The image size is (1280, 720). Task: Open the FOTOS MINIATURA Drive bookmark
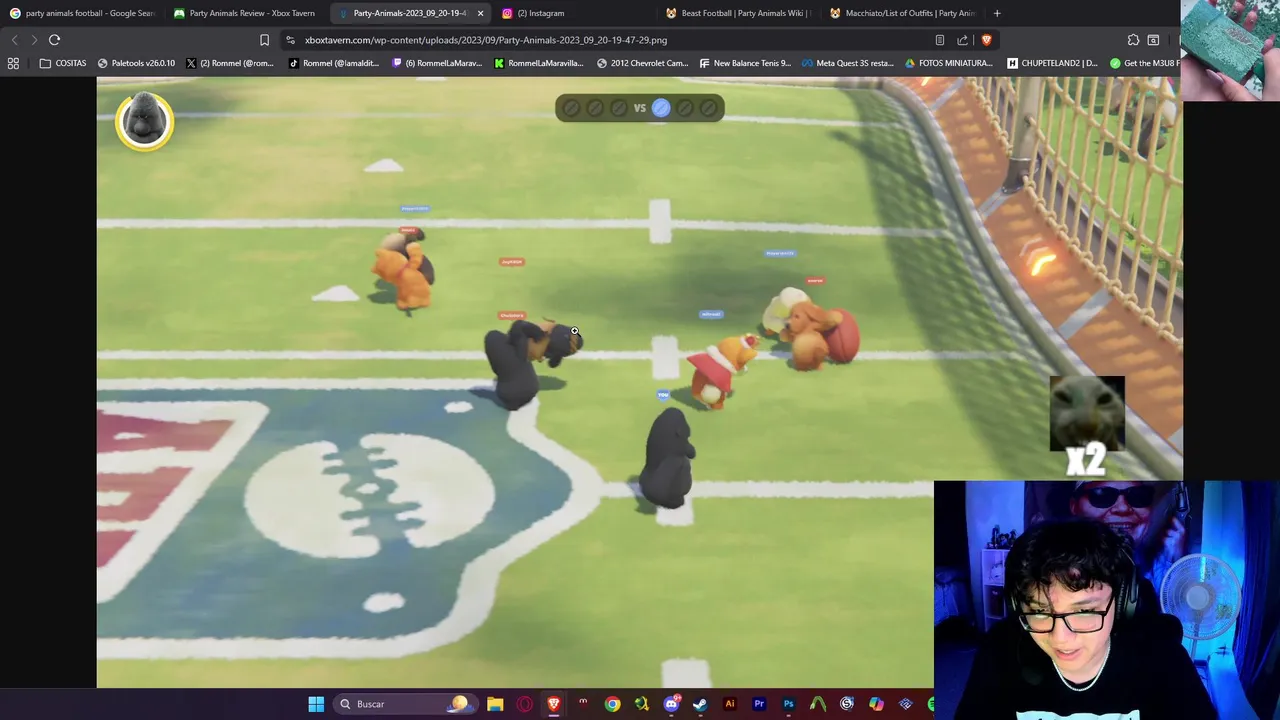[950, 63]
